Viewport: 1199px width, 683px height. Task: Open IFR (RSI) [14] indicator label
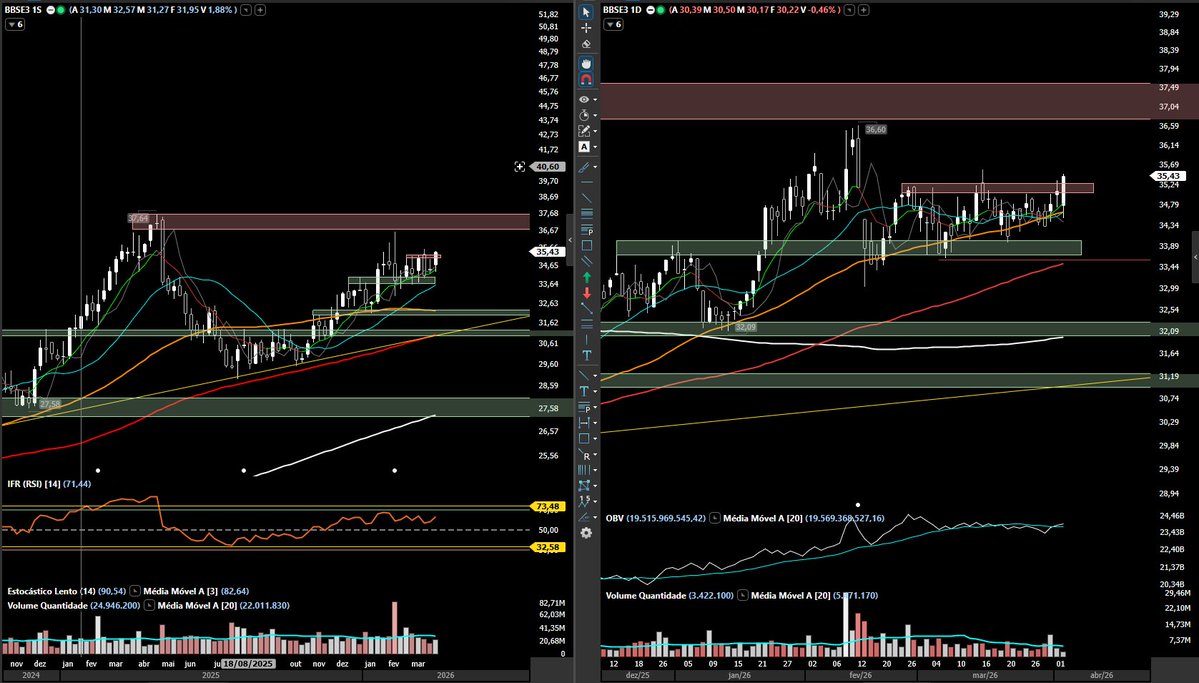point(34,484)
